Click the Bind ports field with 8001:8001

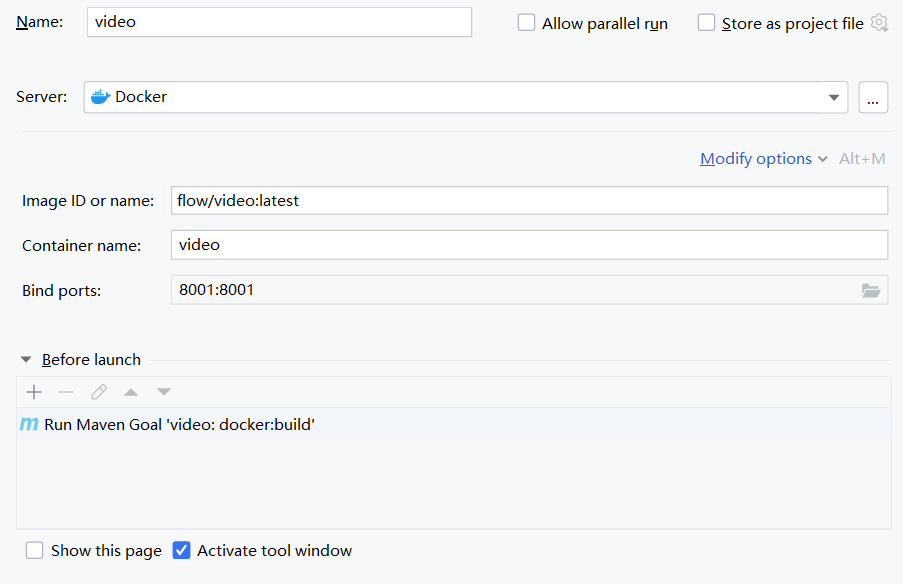(x=529, y=290)
